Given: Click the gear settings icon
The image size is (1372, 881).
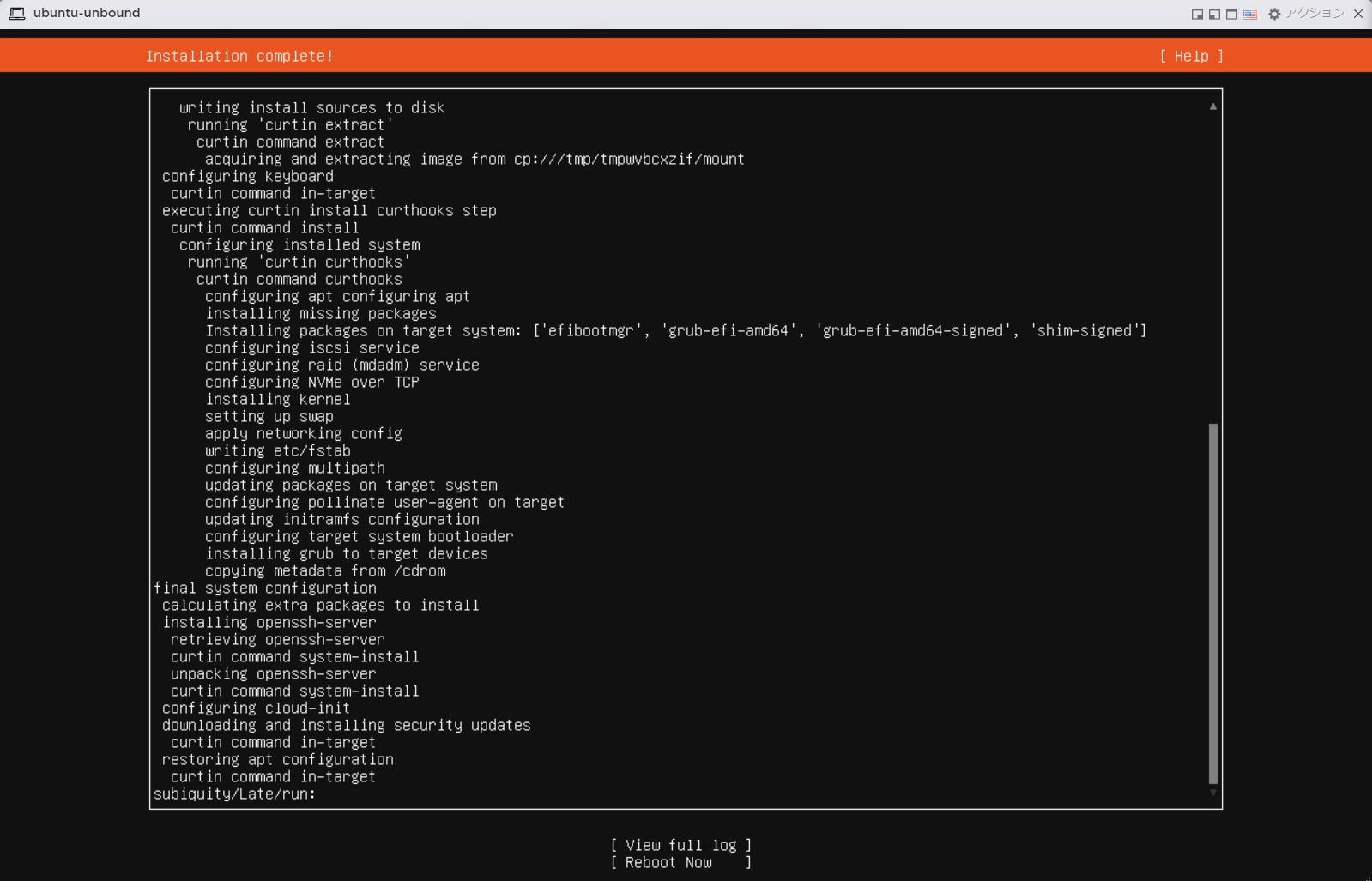Looking at the screenshot, I should tap(1274, 14).
